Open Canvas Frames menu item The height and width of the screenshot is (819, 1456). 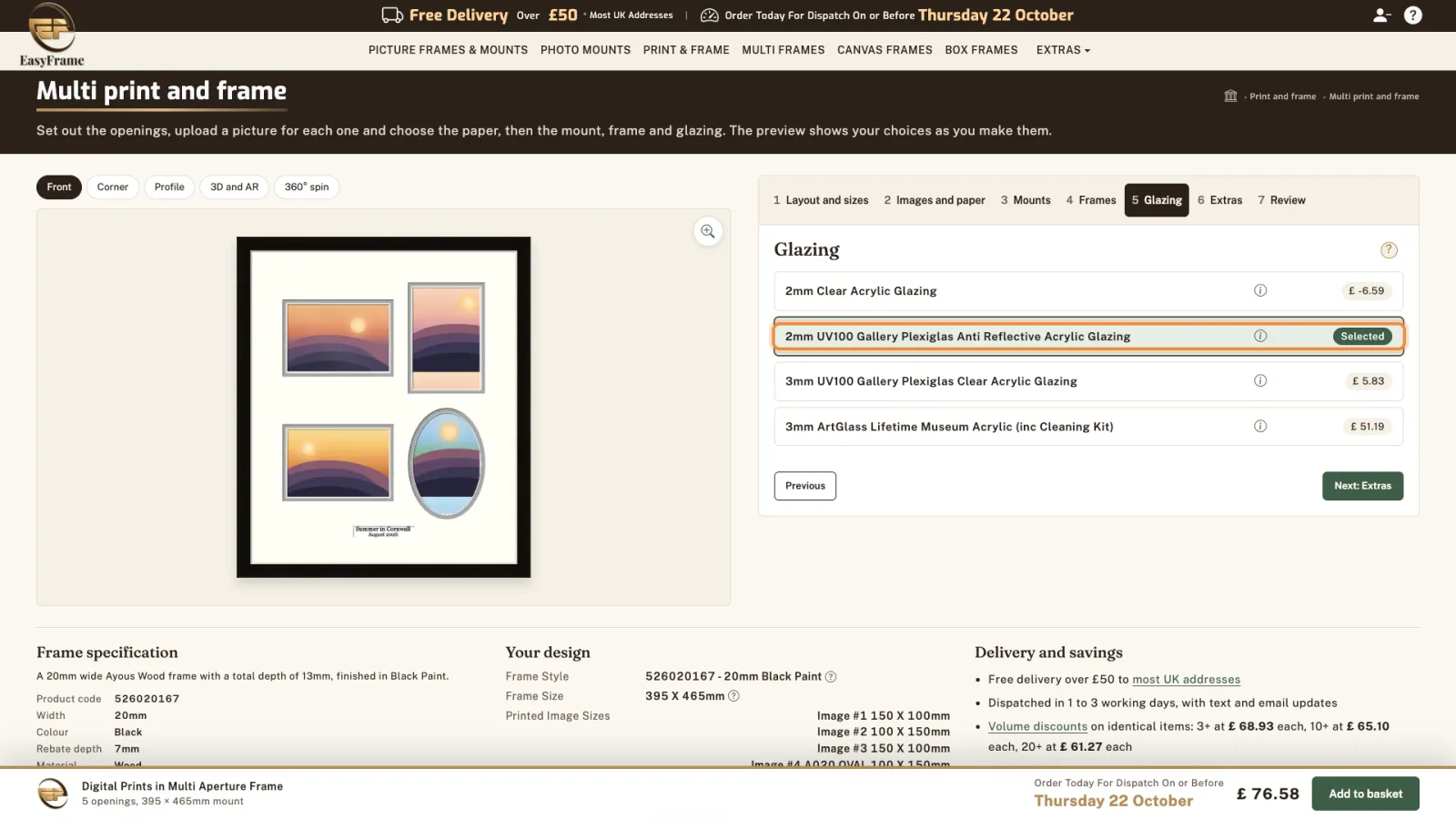click(885, 50)
